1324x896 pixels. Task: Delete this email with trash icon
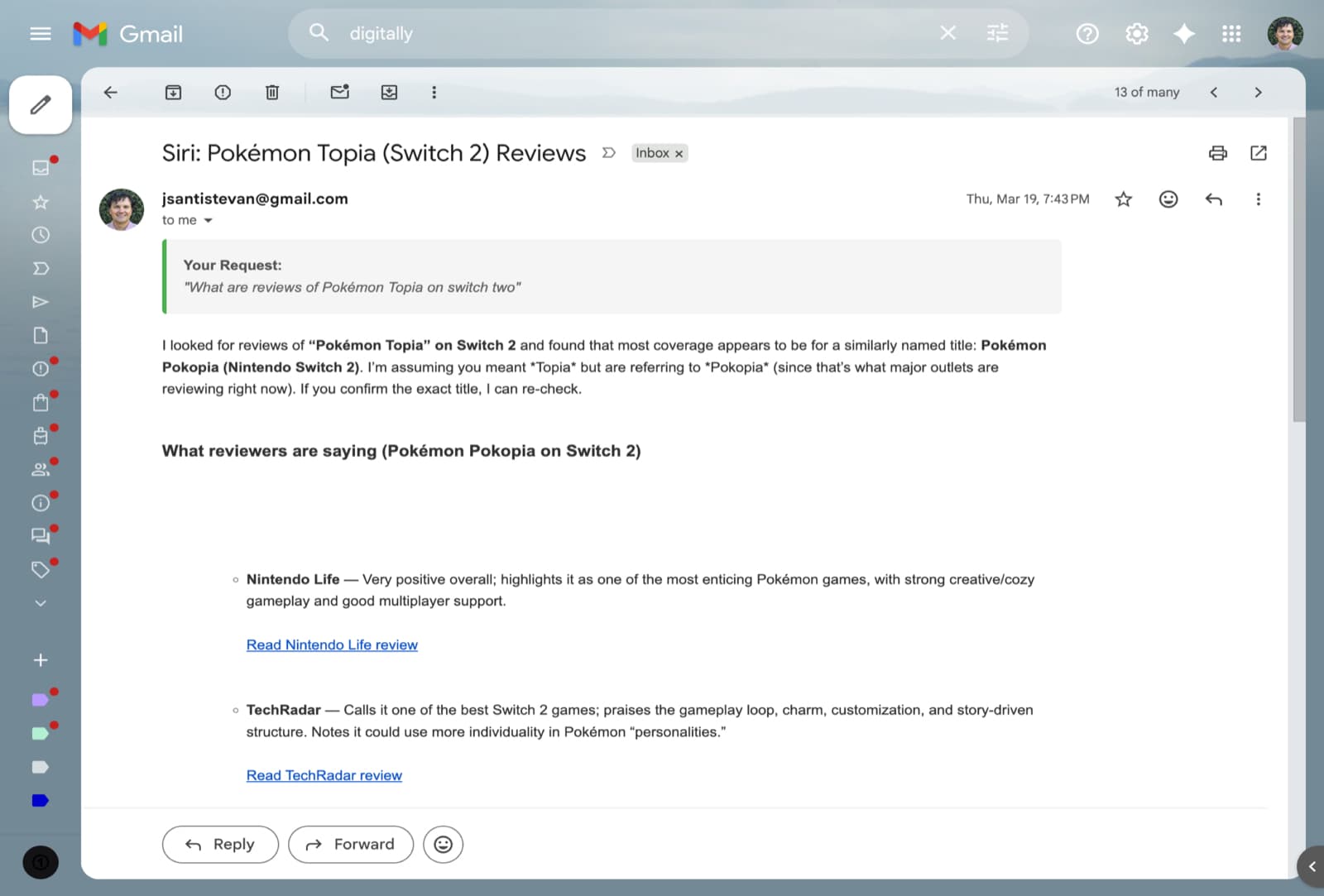point(272,93)
